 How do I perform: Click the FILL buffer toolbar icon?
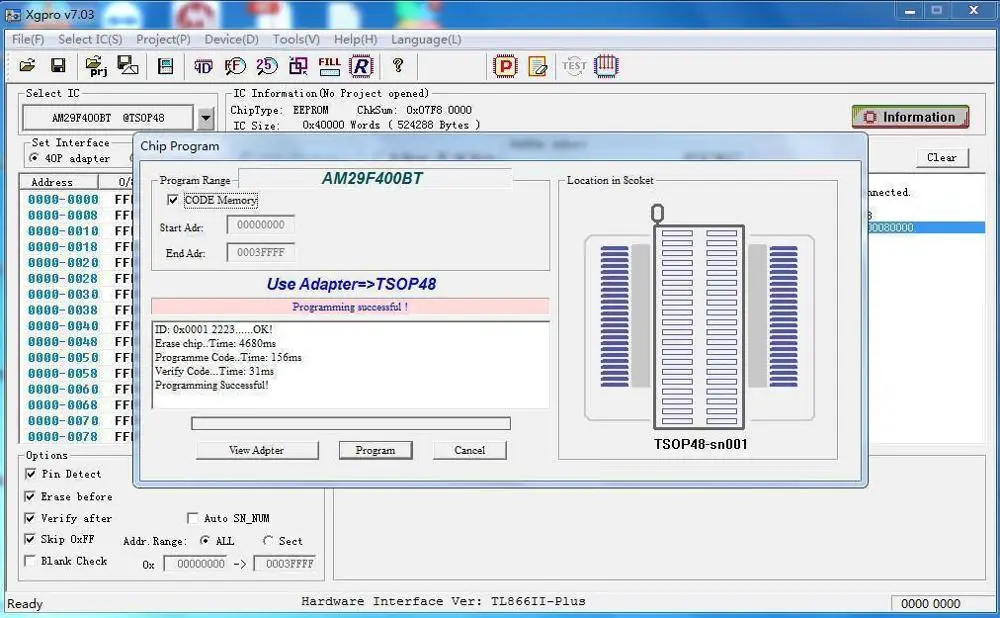329,66
